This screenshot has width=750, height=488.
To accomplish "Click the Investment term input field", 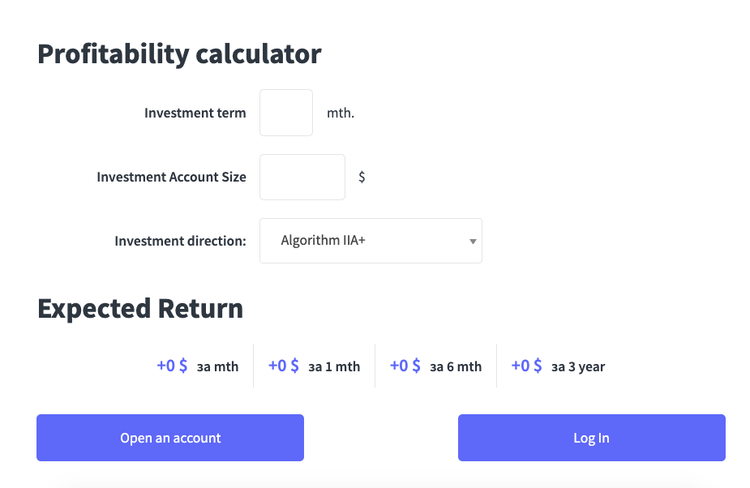I will (286, 113).
